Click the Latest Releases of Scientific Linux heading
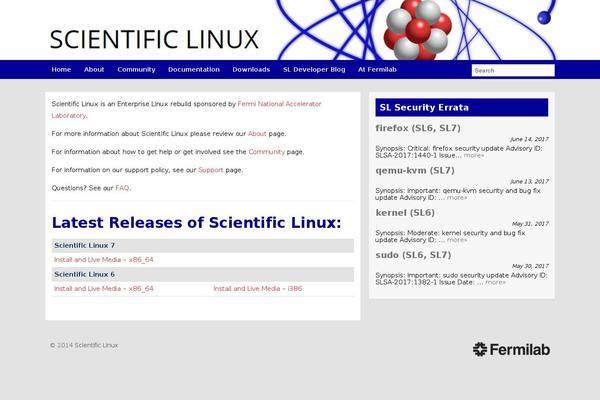The image size is (600, 400). (x=196, y=223)
